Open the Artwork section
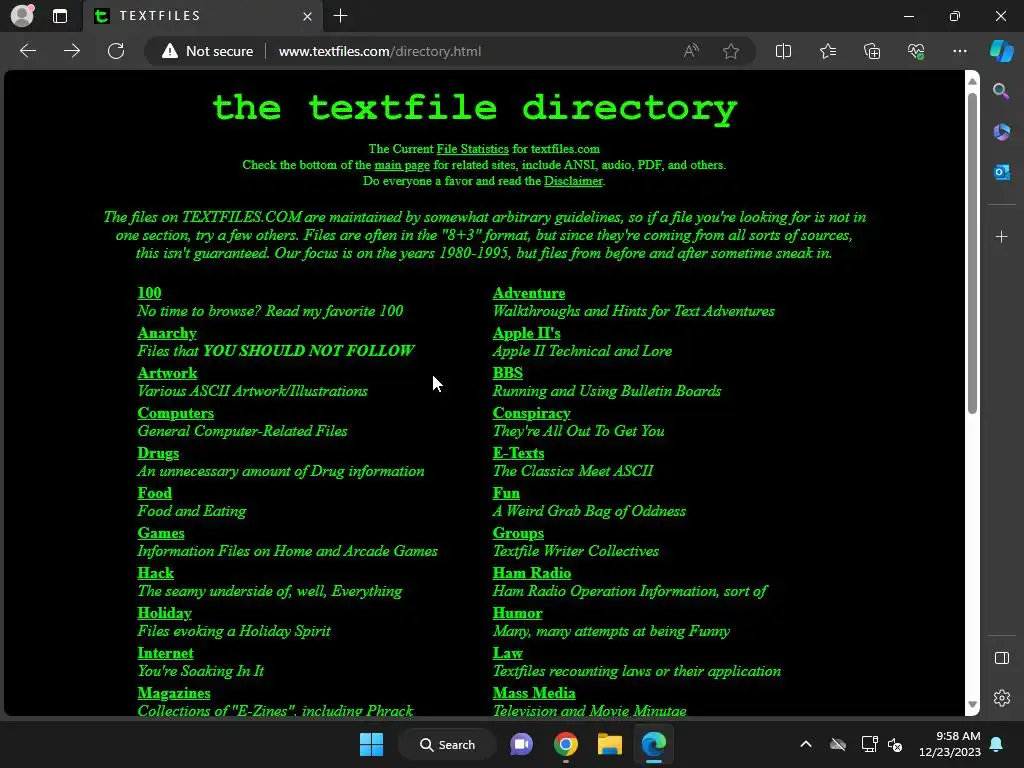Screen dimensions: 1024x768 167,373
